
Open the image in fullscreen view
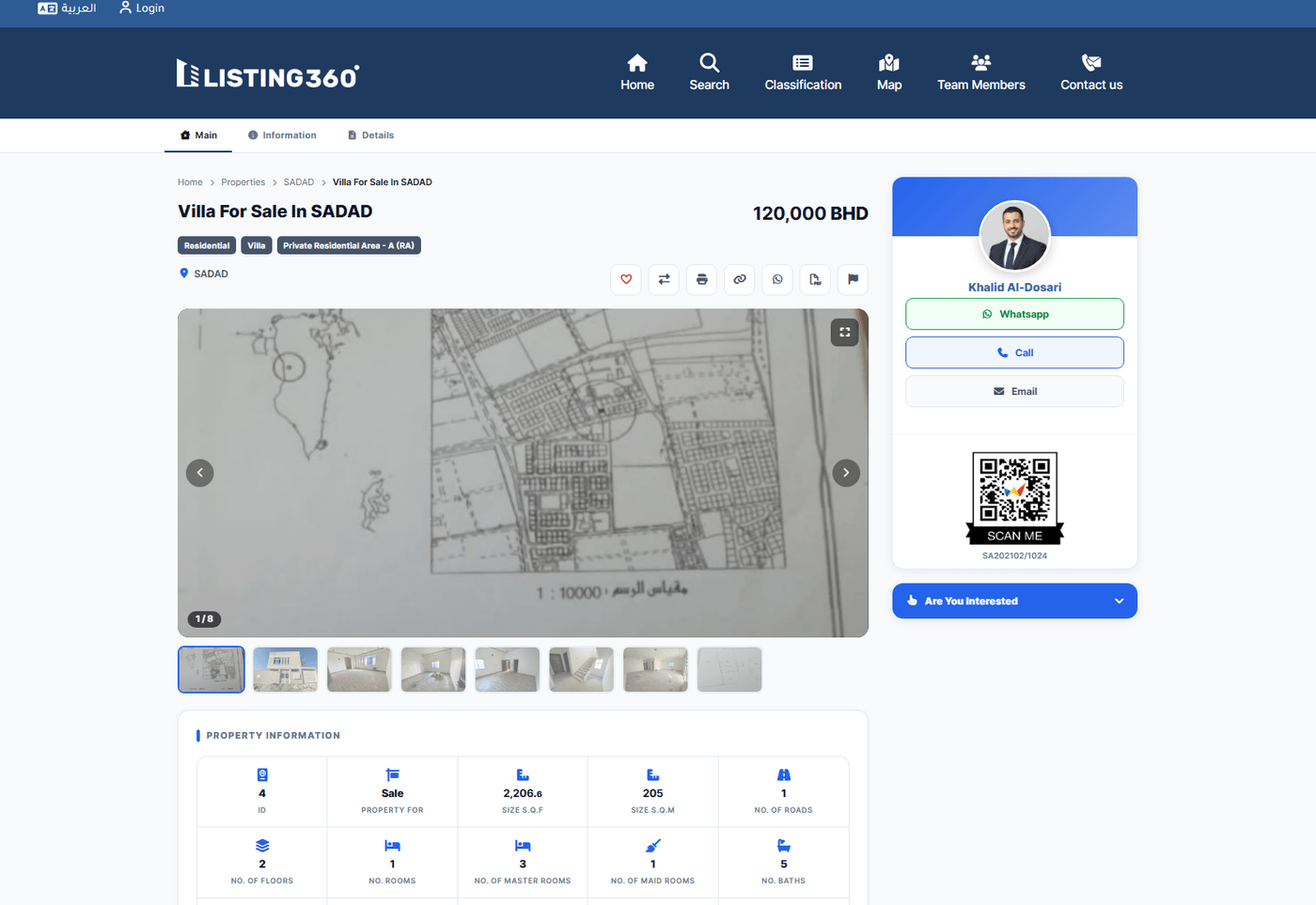tap(845, 332)
